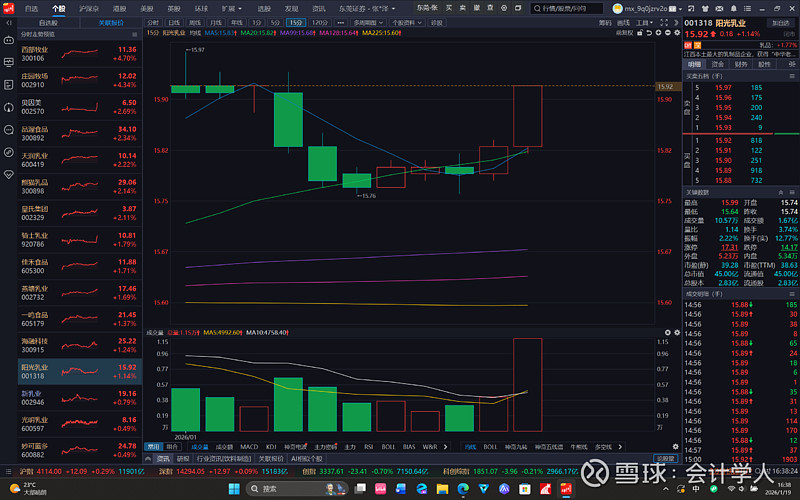Expand the 多周期同列 dropdown
The width and height of the screenshot is (800, 500).
click(356, 21)
